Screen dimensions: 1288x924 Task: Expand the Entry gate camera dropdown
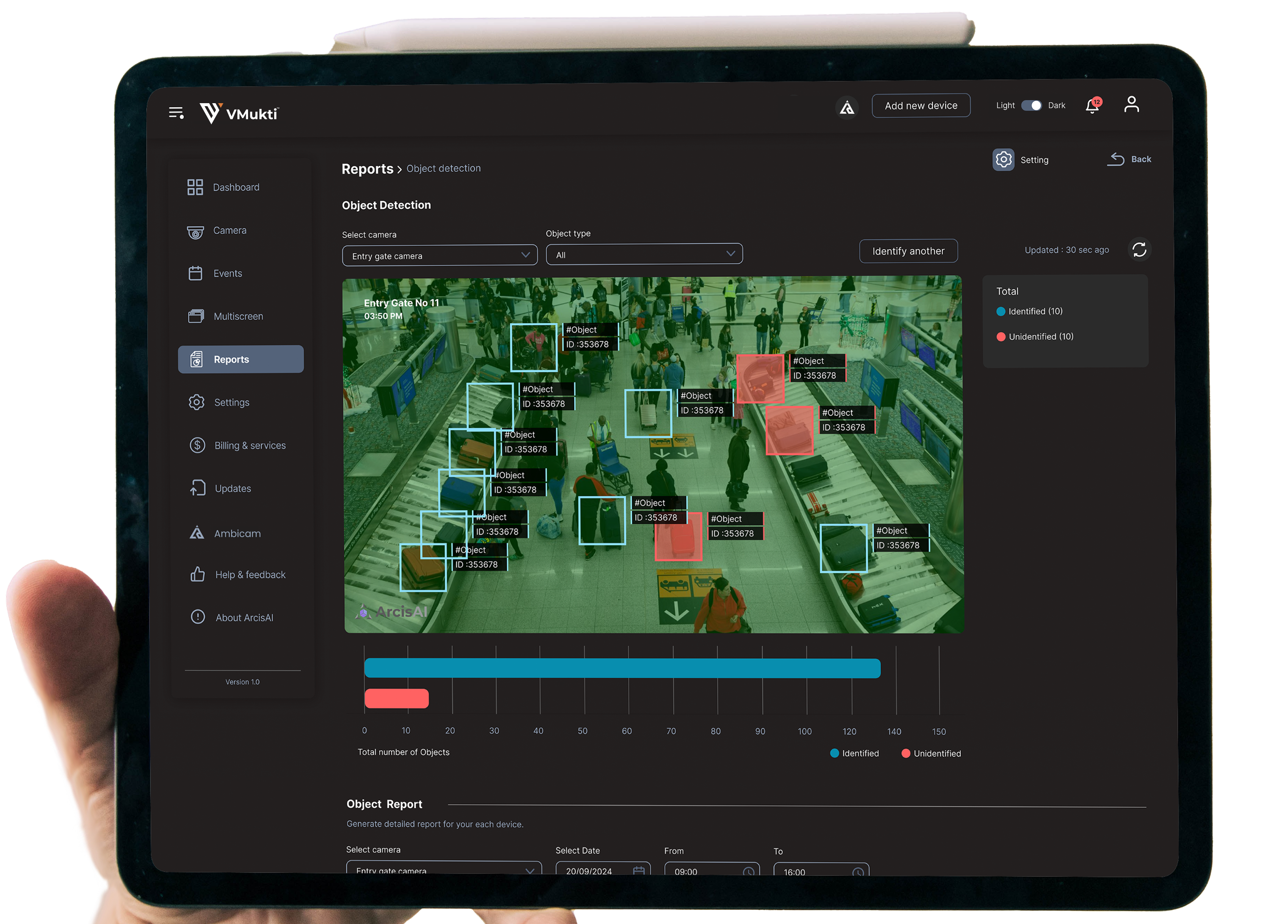point(440,256)
